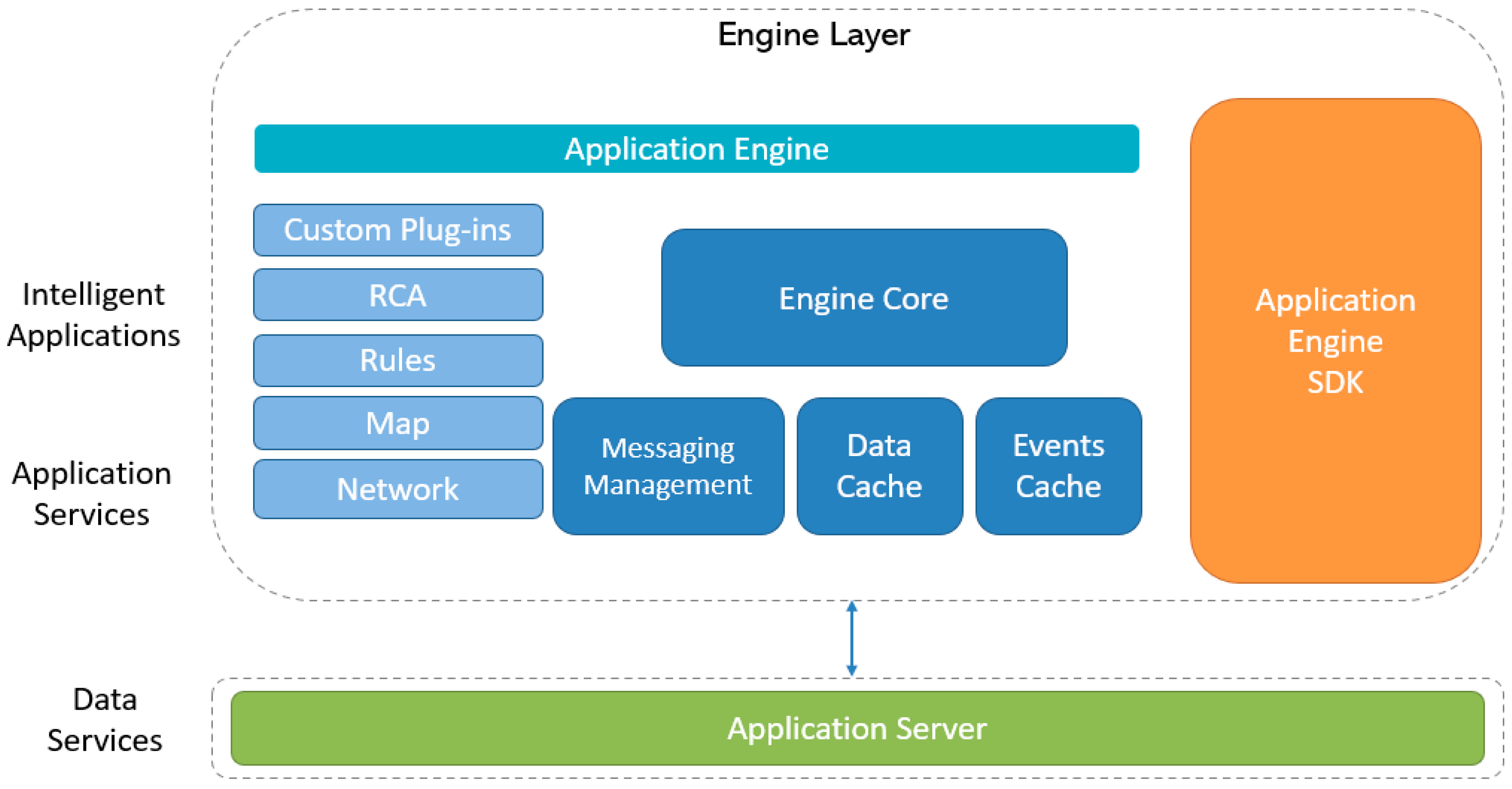Click the Application Engine teal bar
This screenshot has height=789, width=1512.
click(x=696, y=148)
